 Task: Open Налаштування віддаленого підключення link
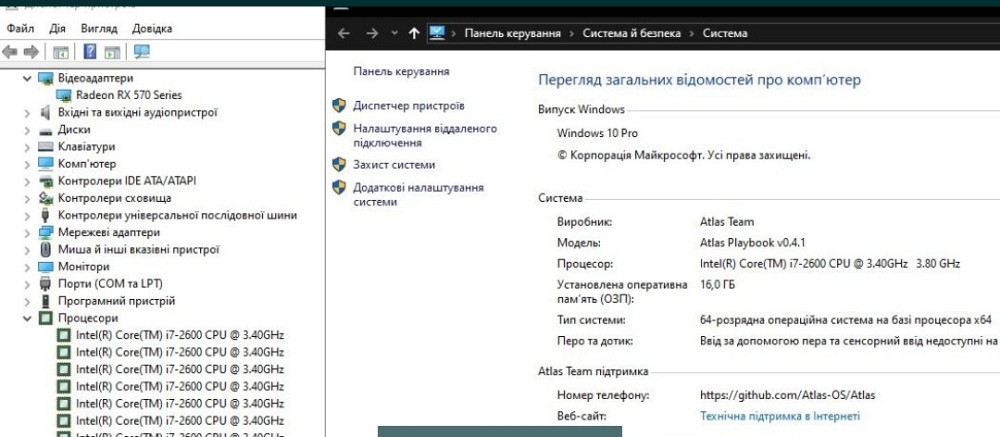point(425,136)
